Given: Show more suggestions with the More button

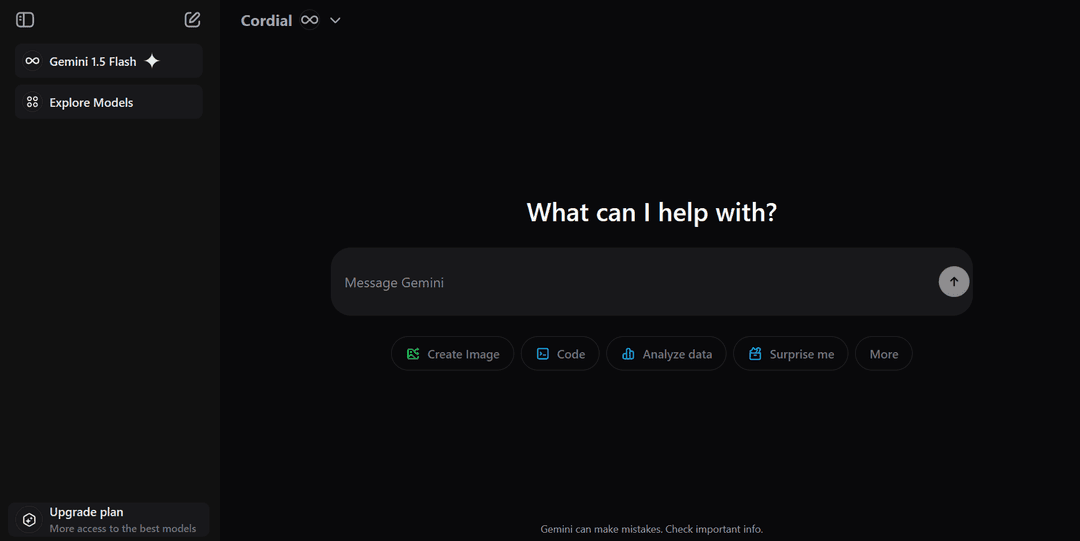Looking at the screenshot, I should pos(884,354).
